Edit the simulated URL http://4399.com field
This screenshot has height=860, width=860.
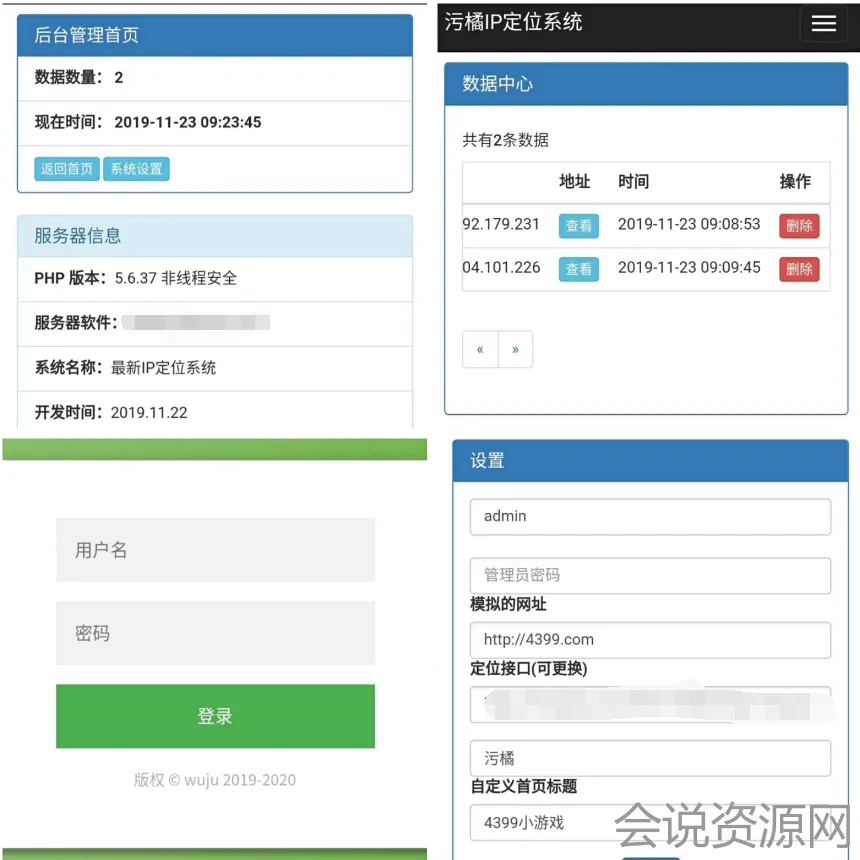point(650,640)
